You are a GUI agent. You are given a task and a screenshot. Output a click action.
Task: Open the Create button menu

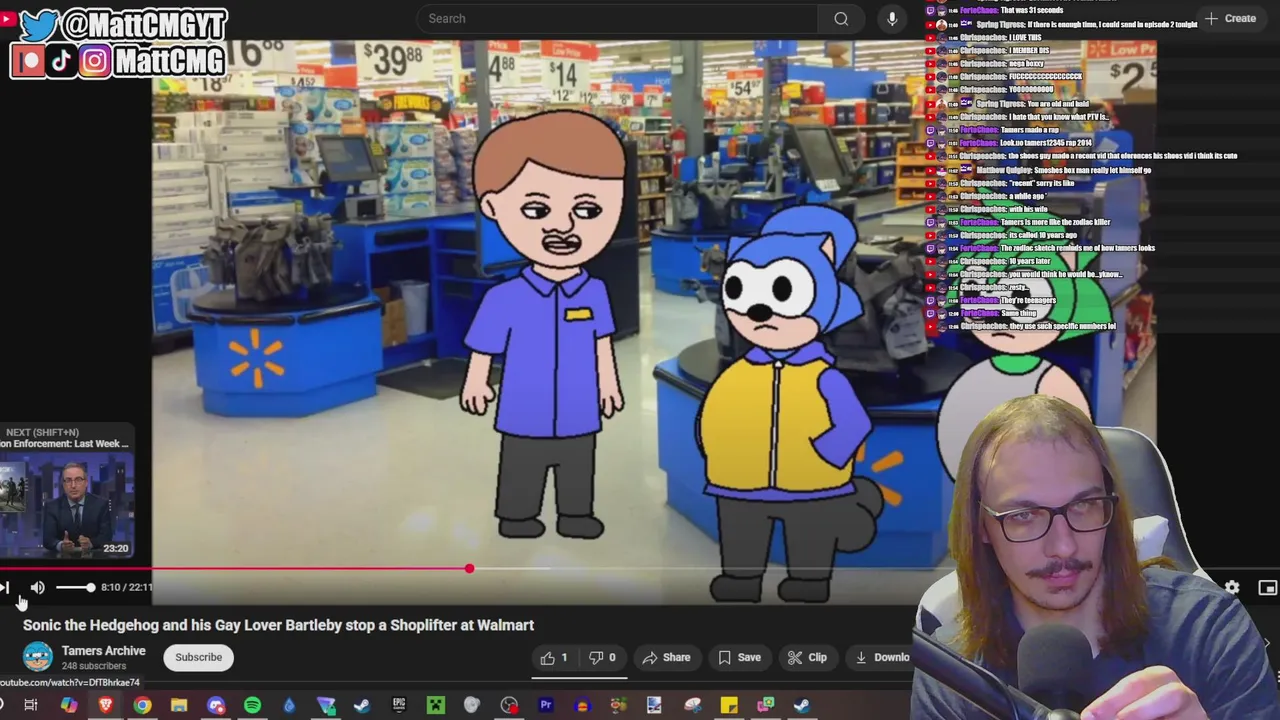click(1231, 18)
